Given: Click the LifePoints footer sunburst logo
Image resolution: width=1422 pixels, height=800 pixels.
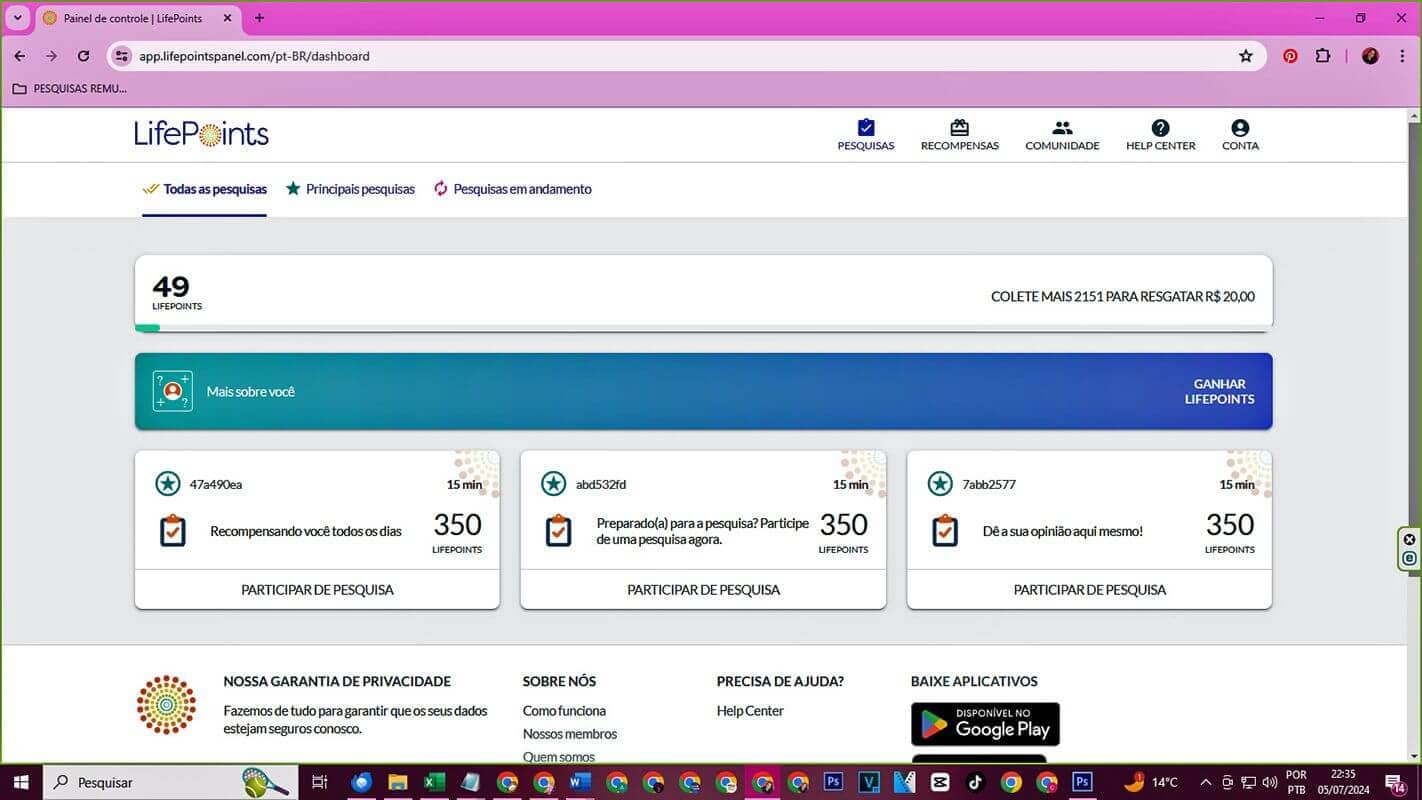Looking at the screenshot, I should (x=166, y=705).
